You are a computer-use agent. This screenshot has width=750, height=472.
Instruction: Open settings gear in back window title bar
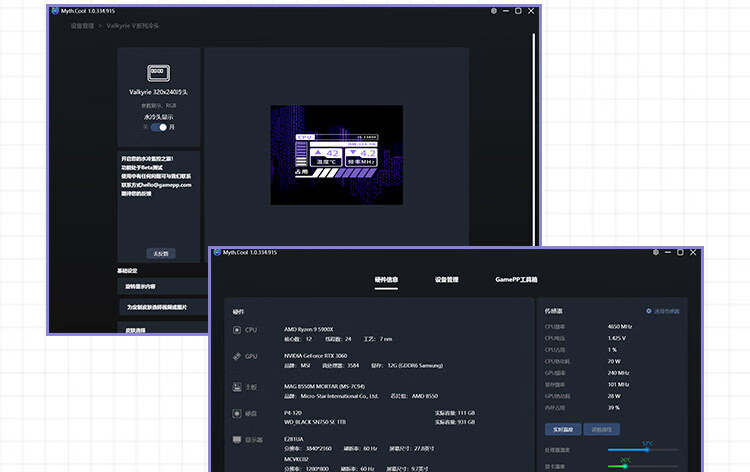(494, 11)
